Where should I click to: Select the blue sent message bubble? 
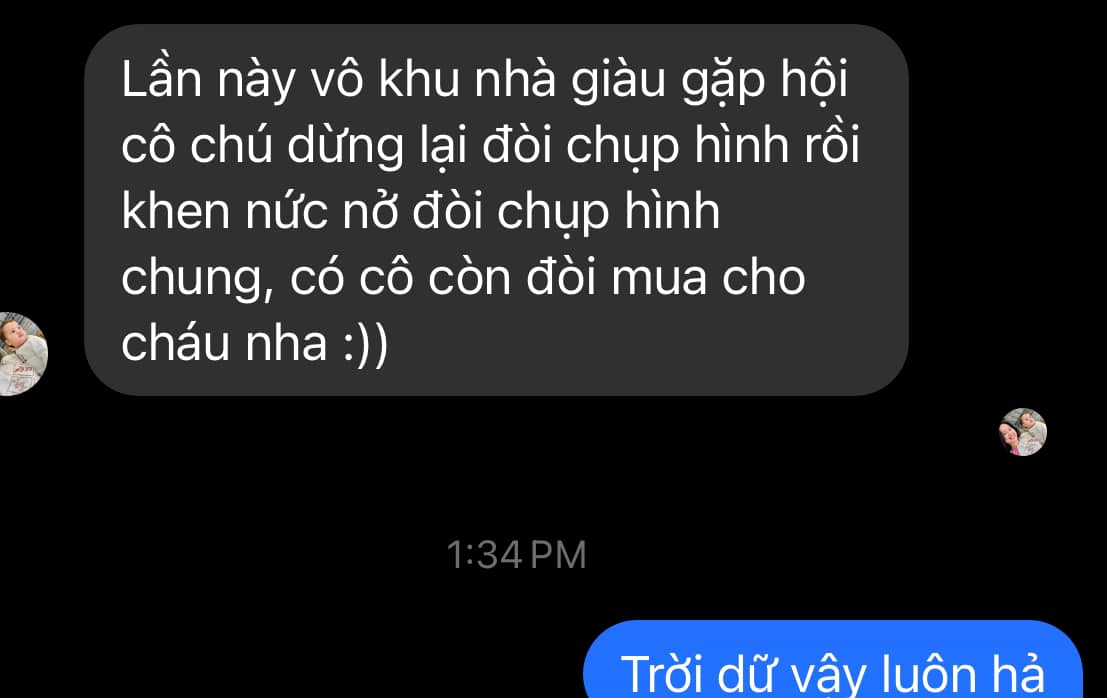coord(832,659)
